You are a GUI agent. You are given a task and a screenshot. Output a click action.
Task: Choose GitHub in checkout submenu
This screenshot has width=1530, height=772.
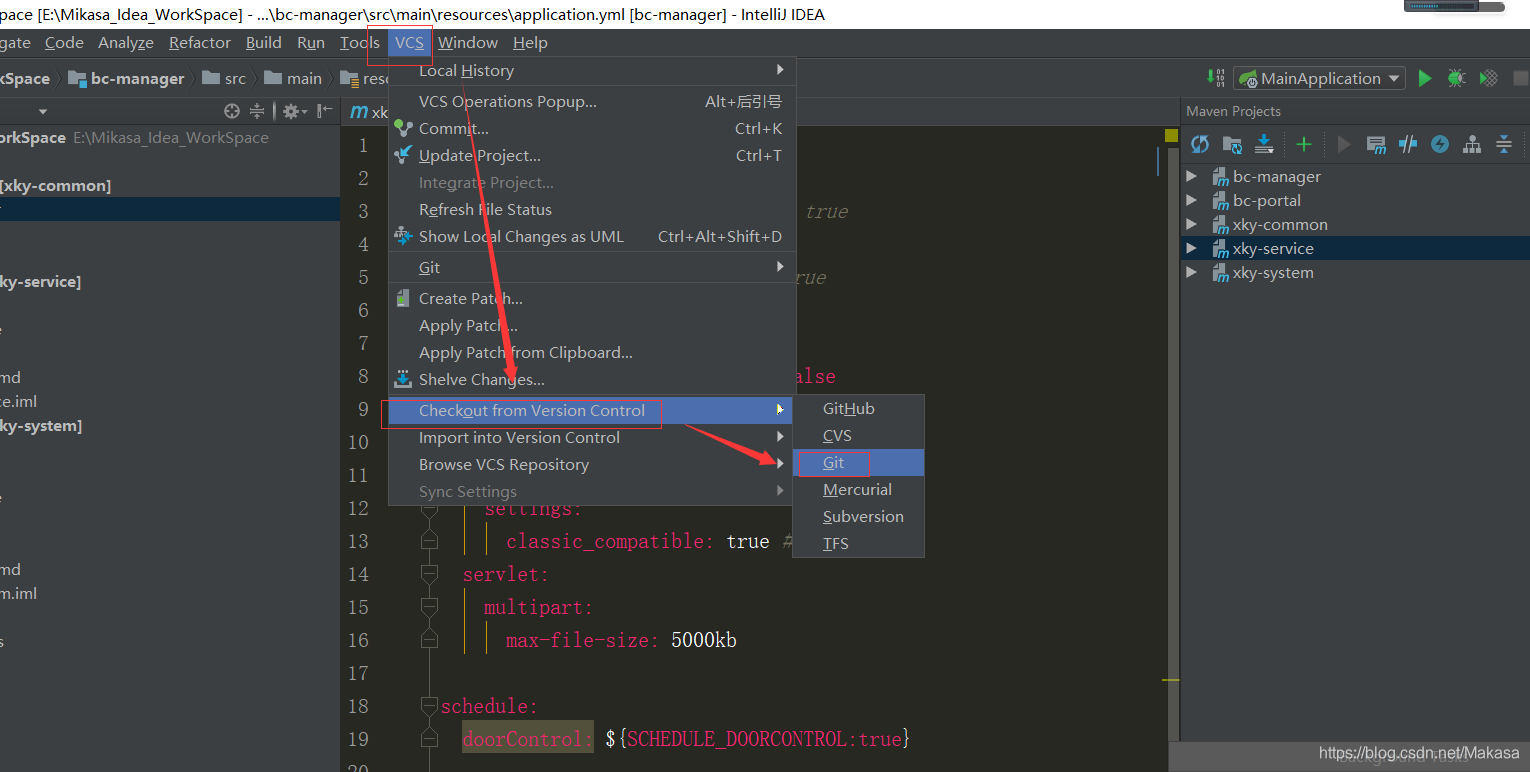(x=858, y=408)
